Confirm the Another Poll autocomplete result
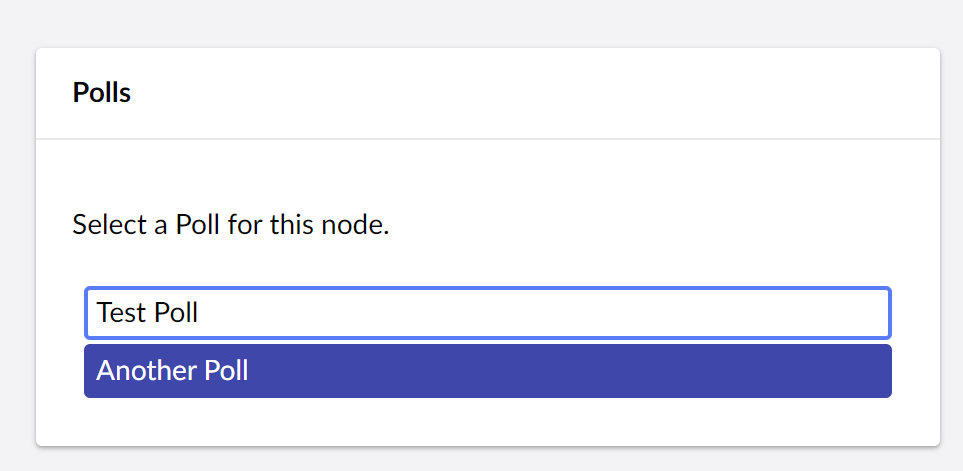The image size is (963, 471). coord(487,371)
